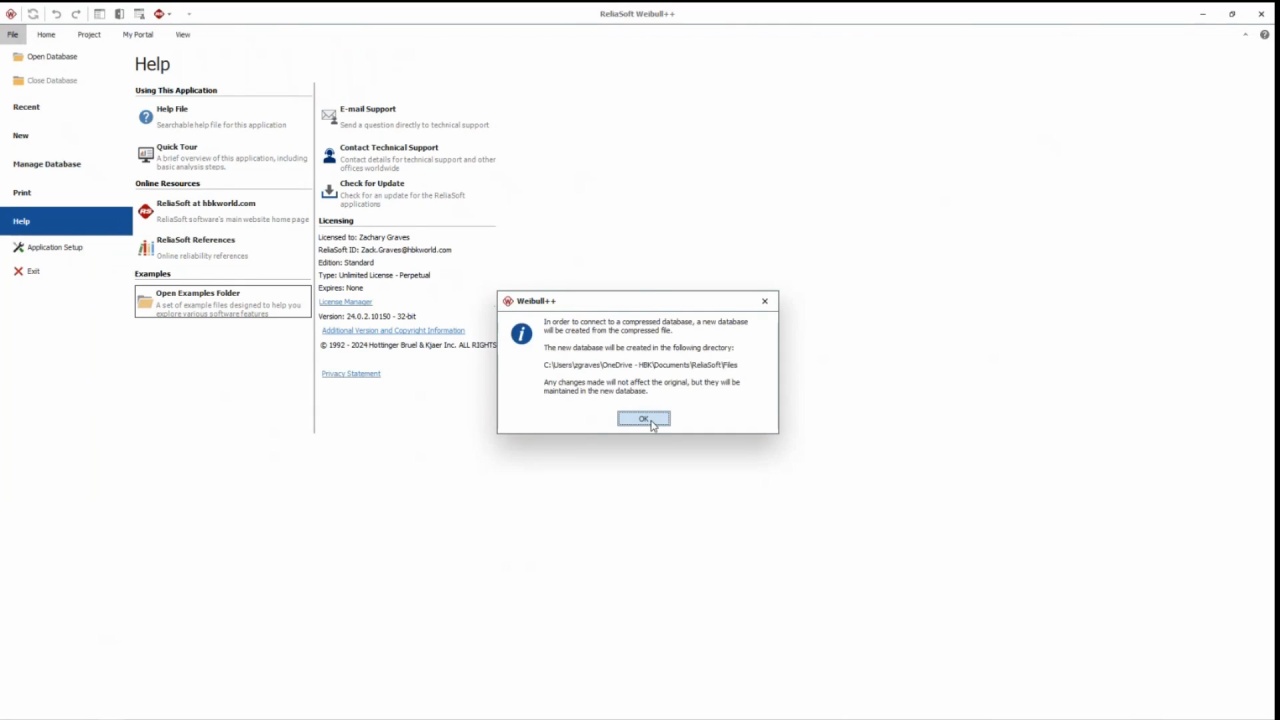Click the Redo arrow in the toolbar
Viewport: 1280px width, 720px height.
pos(76,14)
